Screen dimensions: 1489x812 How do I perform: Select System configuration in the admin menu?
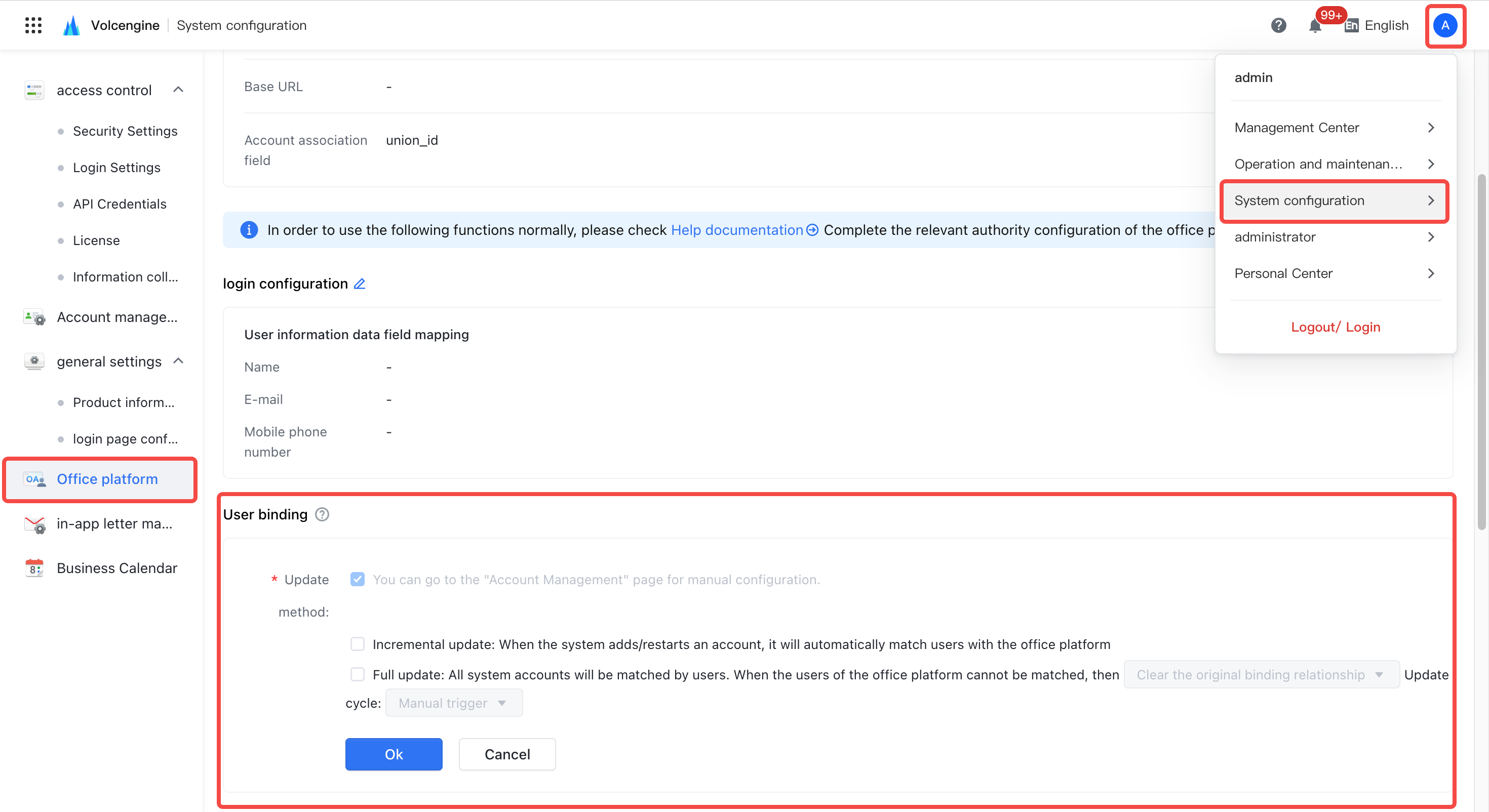pos(1334,200)
